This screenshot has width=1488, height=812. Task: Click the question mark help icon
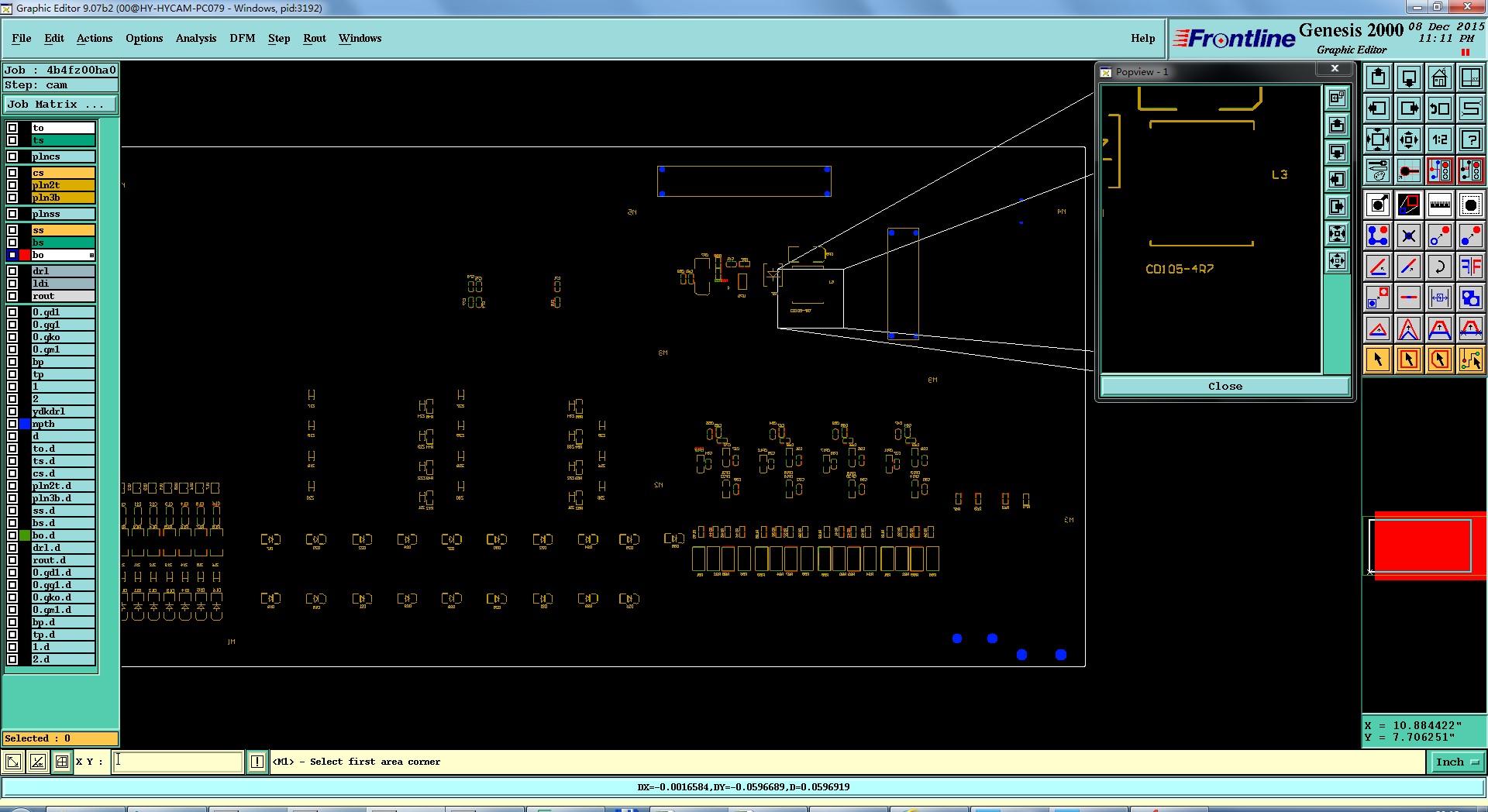pyautogui.click(x=1470, y=139)
